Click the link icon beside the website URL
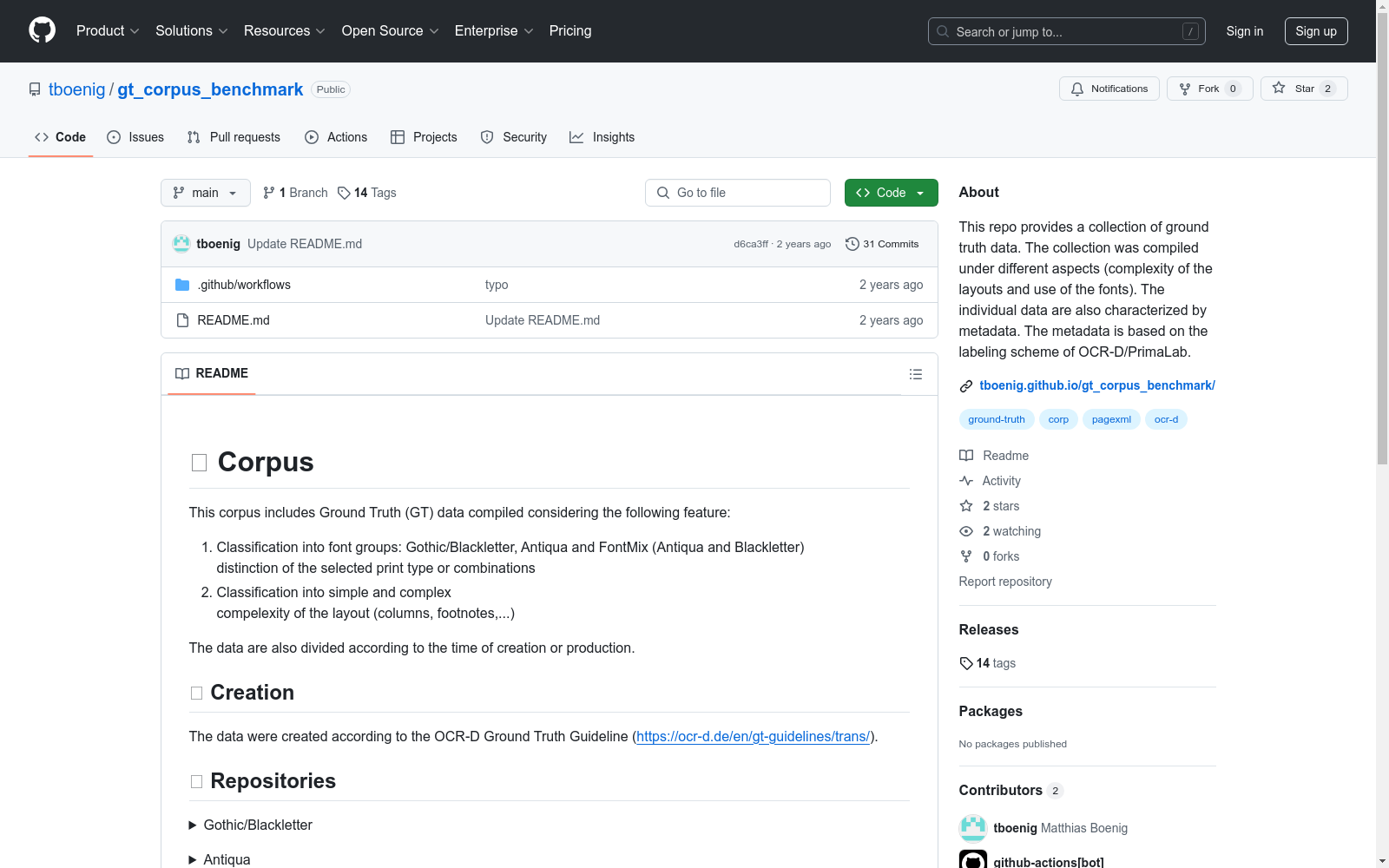1389x868 pixels. (966, 386)
